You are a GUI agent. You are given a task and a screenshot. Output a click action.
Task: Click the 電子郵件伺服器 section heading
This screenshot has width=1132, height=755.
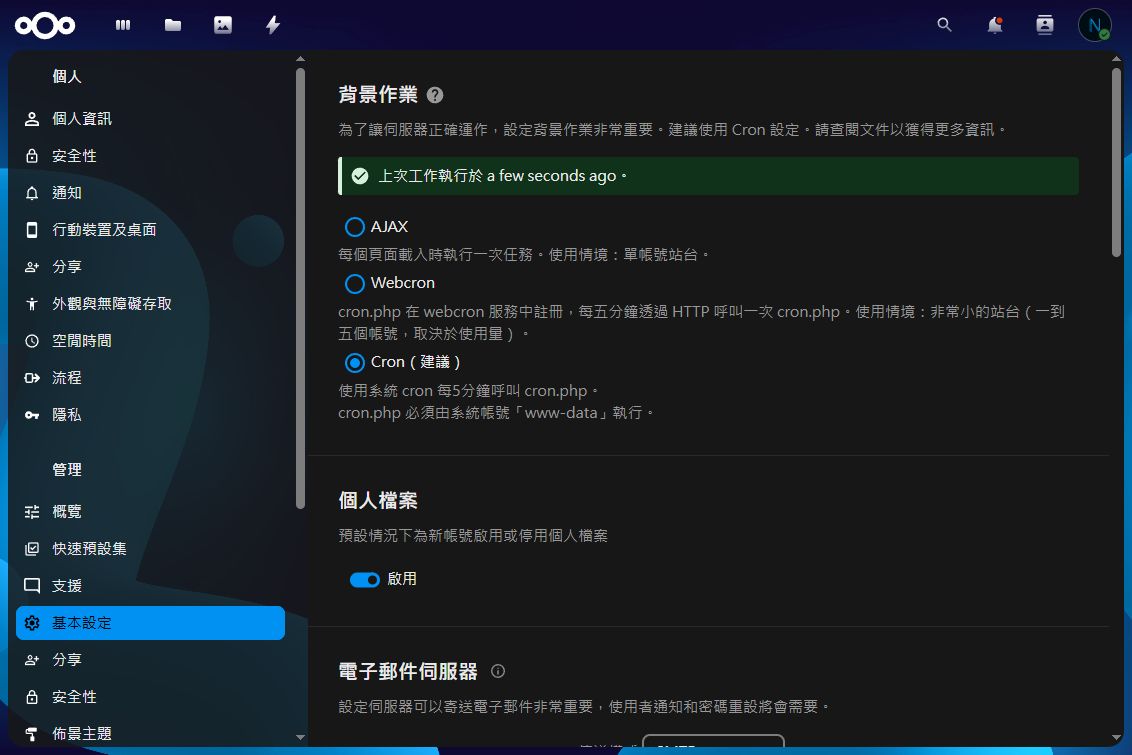coord(408,671)
